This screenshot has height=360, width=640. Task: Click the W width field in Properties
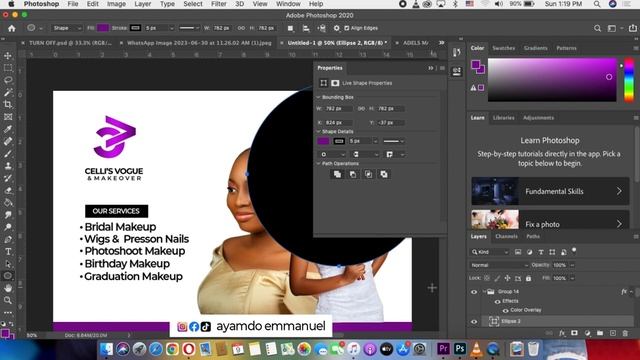338,109
